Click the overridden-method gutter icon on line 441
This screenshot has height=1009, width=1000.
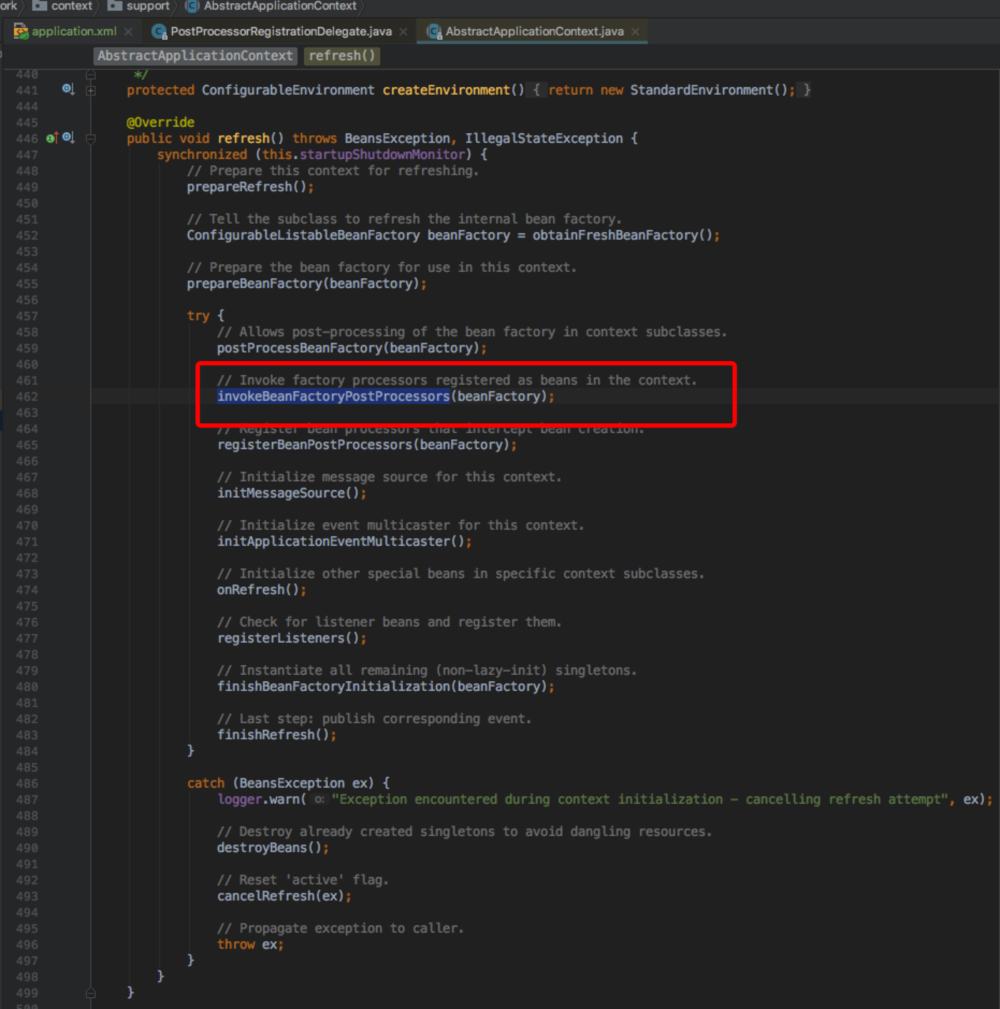pyautogui.click(x=68, y=89)
